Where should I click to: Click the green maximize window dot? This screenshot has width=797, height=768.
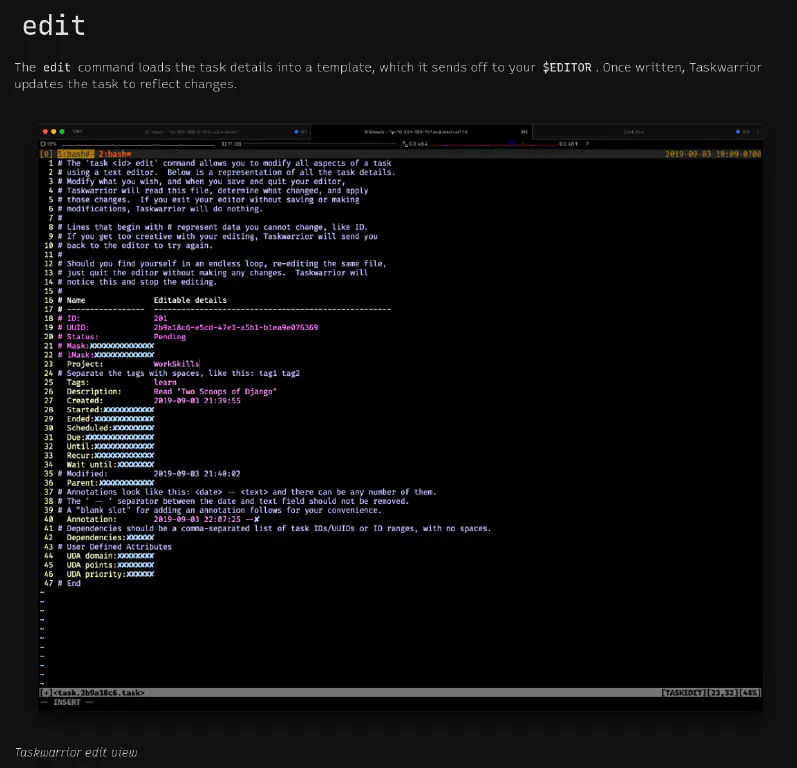point(62,132)
